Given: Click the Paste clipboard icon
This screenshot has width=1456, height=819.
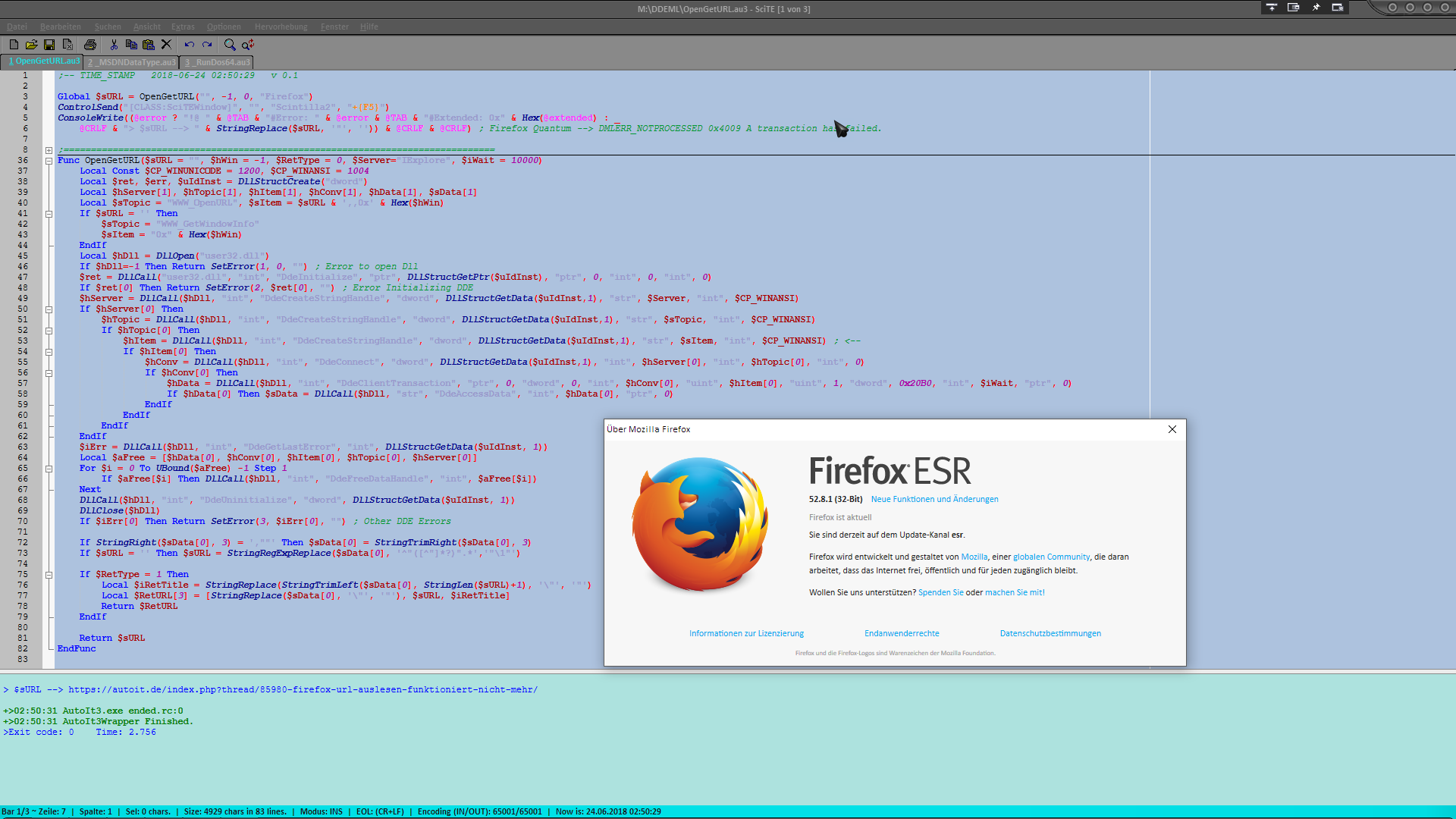Looking at the screenshot, I should (x=149, y=45).
